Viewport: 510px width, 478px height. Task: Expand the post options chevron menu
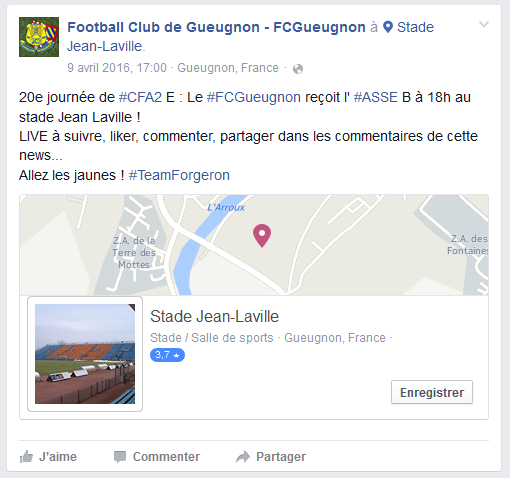[484, 24]
